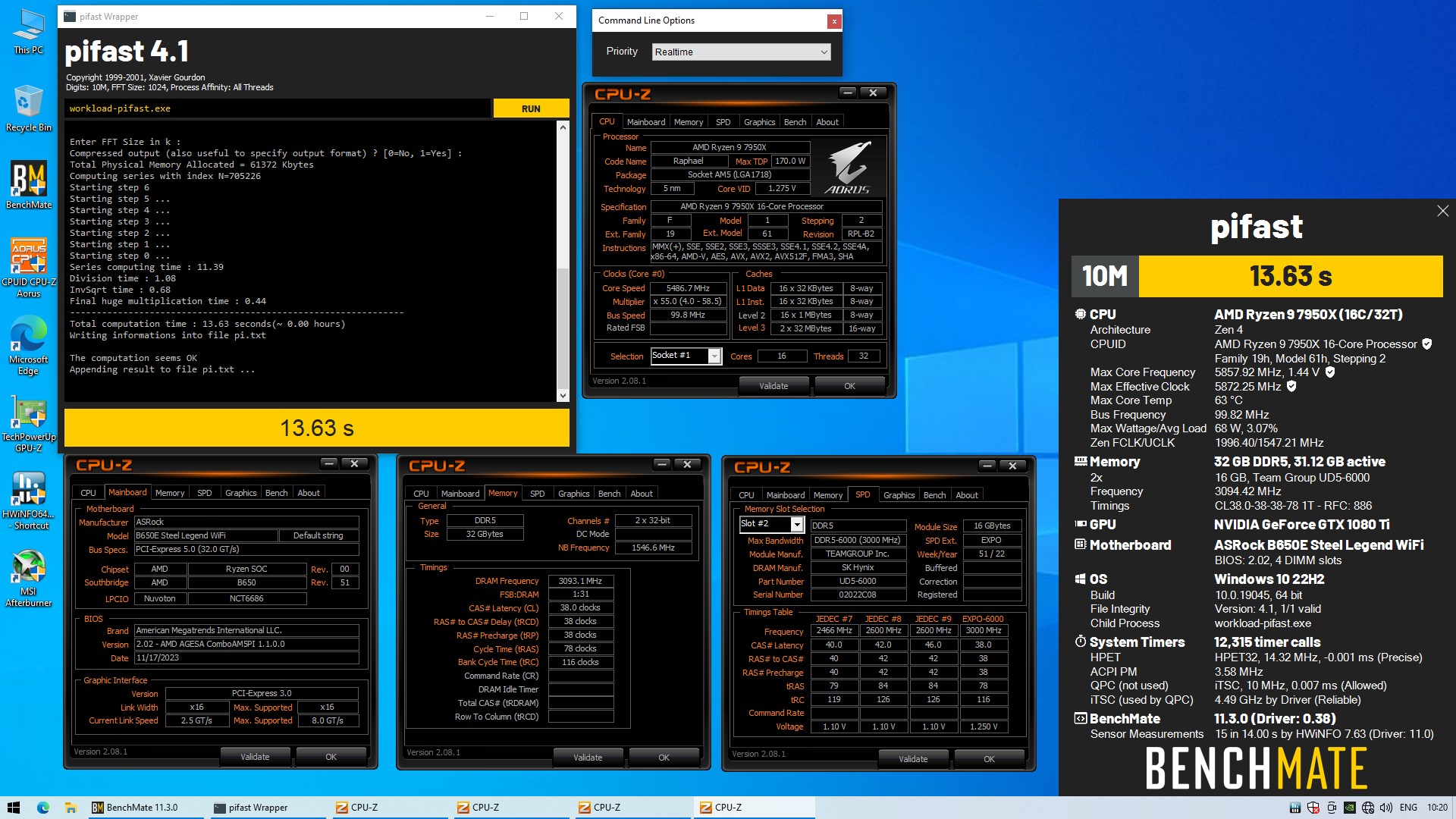Click the TEAMGROUP Inc. module manufacturer field

[x=858, y=554]
